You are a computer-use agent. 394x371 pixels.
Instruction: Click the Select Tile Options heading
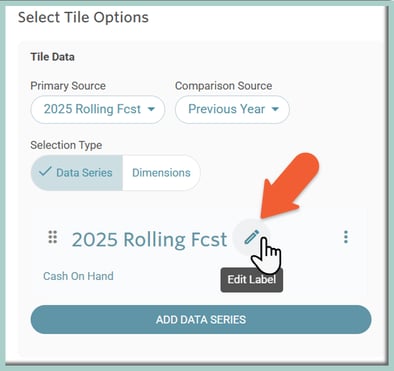[x=83, y=18]
